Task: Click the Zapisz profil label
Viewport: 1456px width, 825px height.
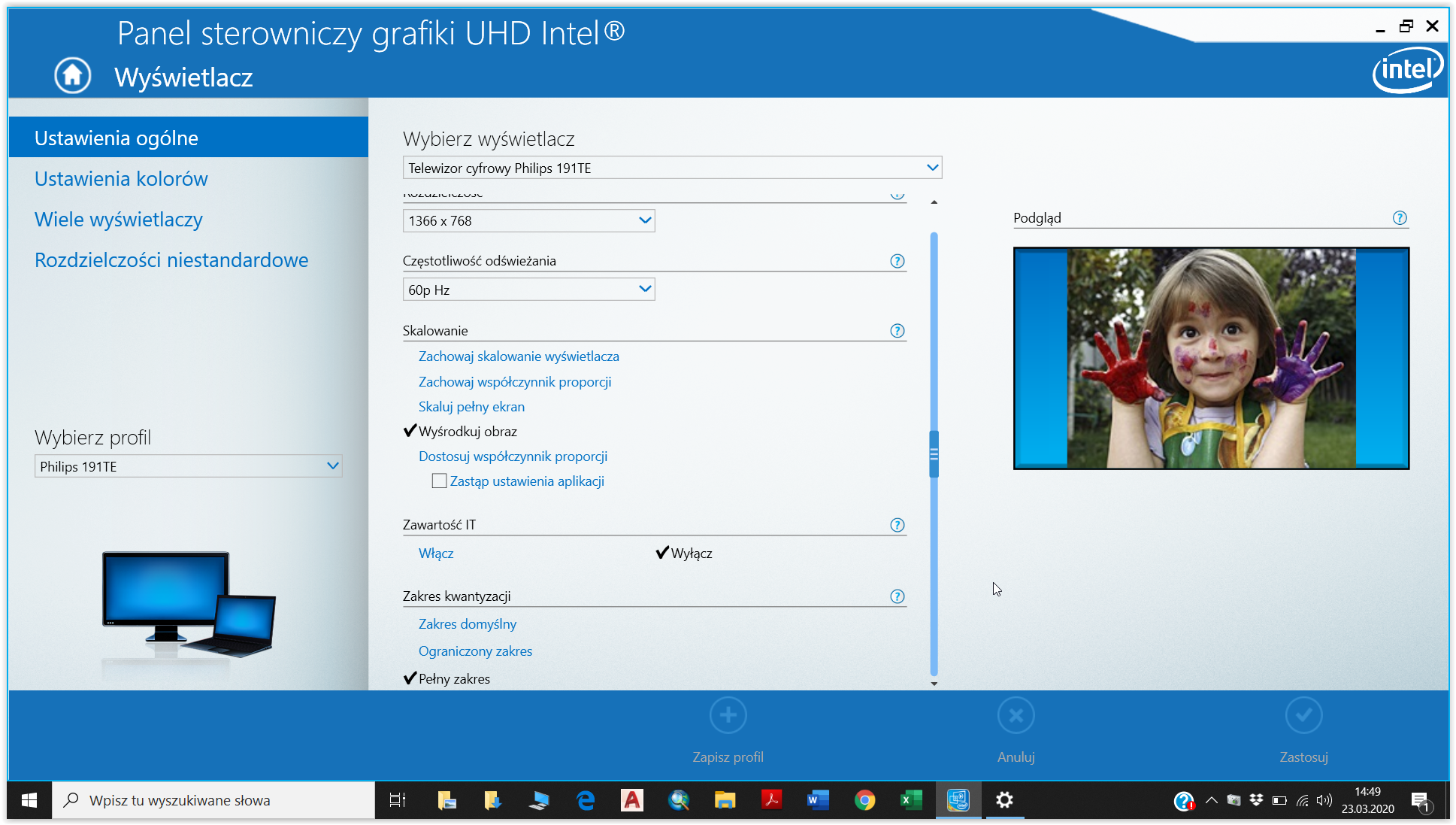Action: pyautogui.click(x=728, y=757)
